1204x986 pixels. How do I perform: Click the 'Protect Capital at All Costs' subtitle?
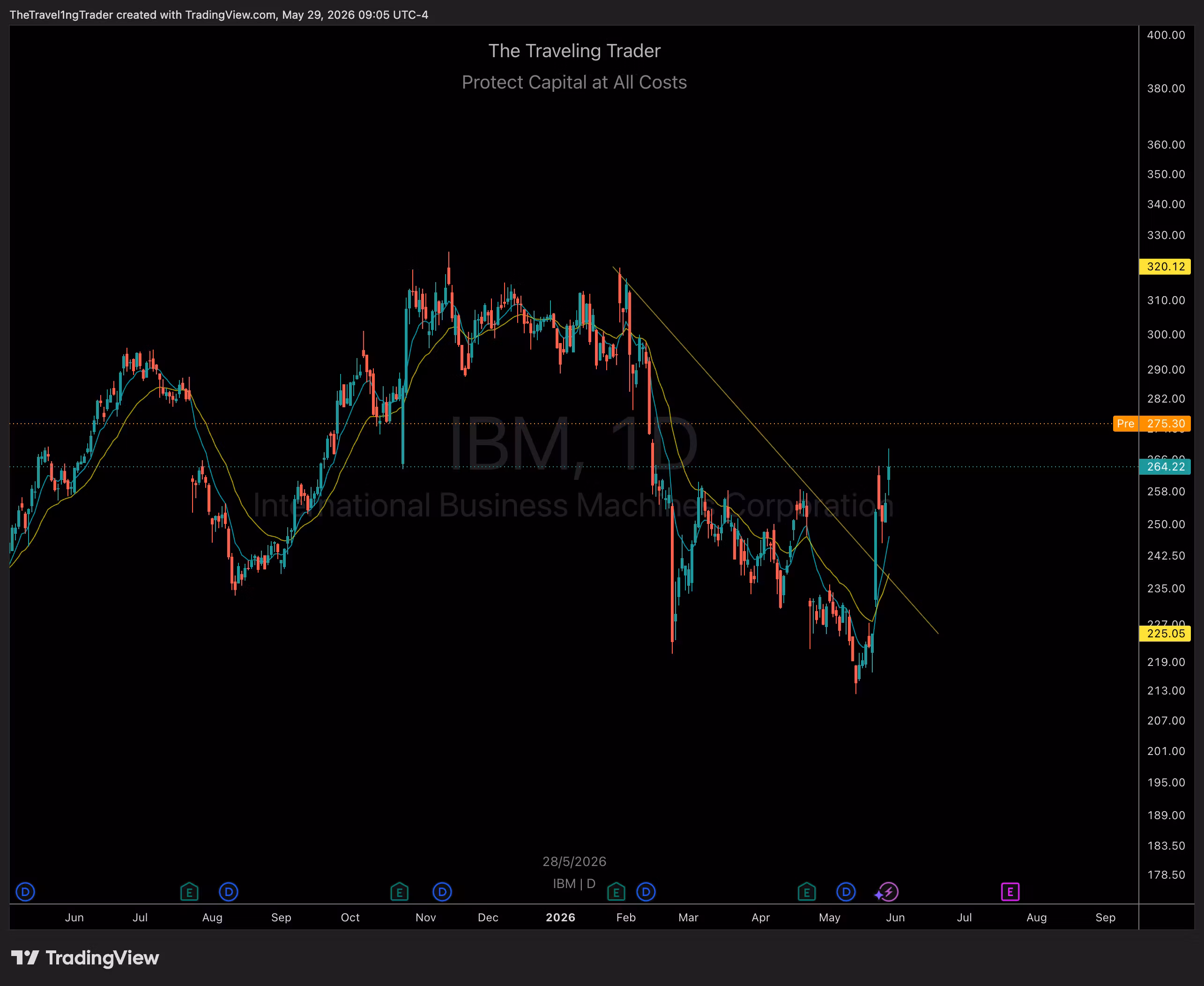[574, 82]
